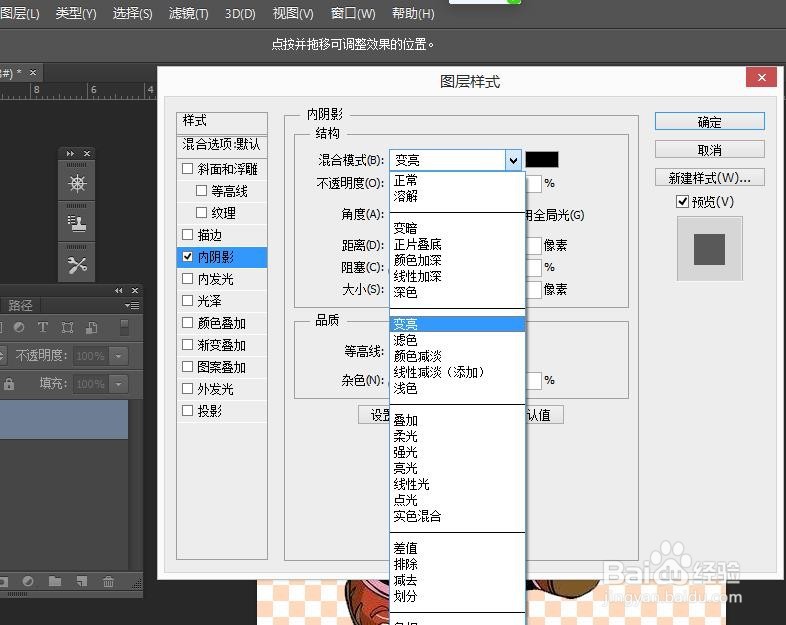Enable Bevel and Emboss checkbox
This screenshot has height=625, width=786.
pos(187,168)
